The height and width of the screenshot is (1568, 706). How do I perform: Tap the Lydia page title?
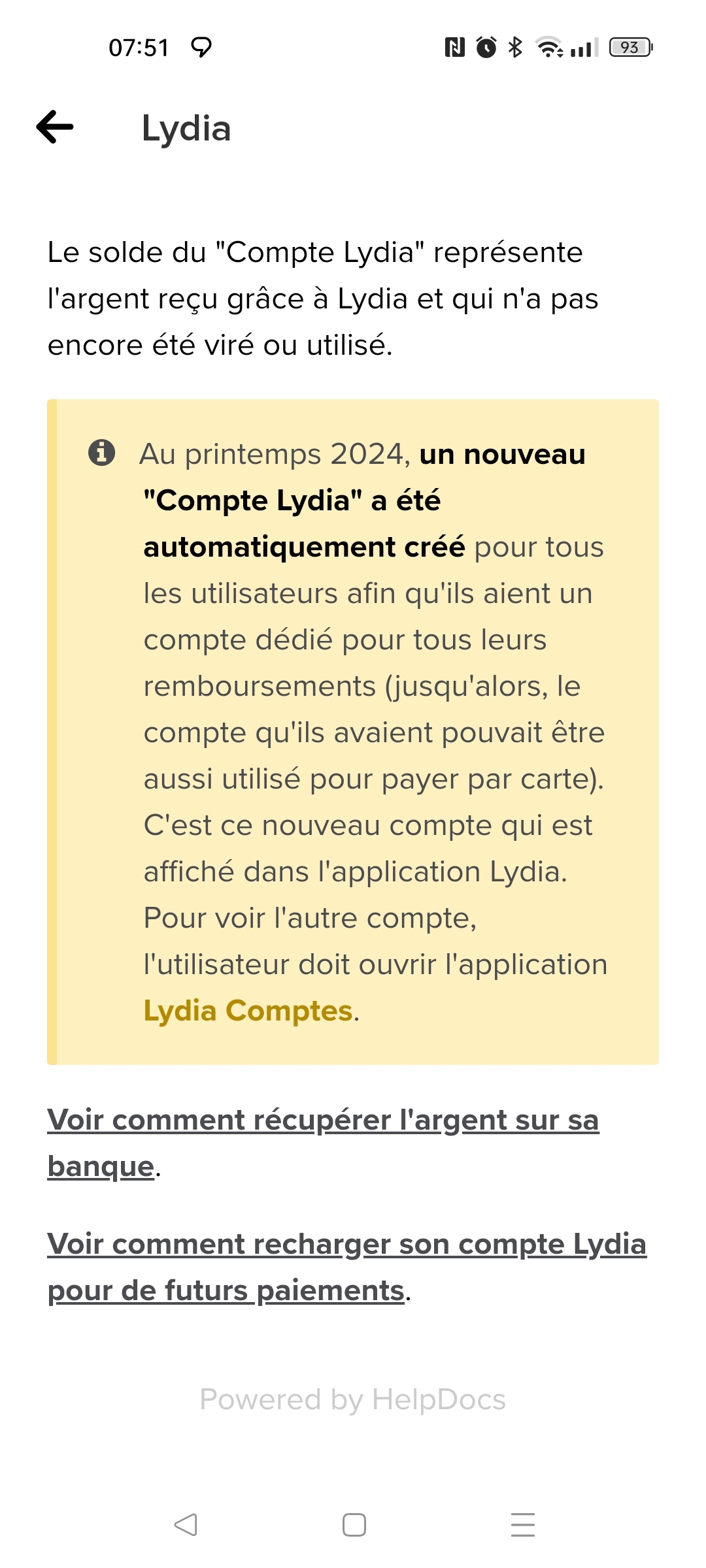coord(186,128)
